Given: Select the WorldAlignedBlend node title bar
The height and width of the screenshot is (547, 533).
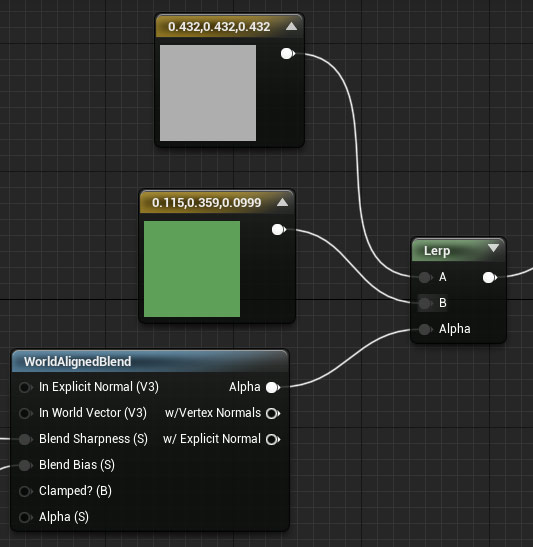Looking at the screenshot, I should tap(150, 361).
